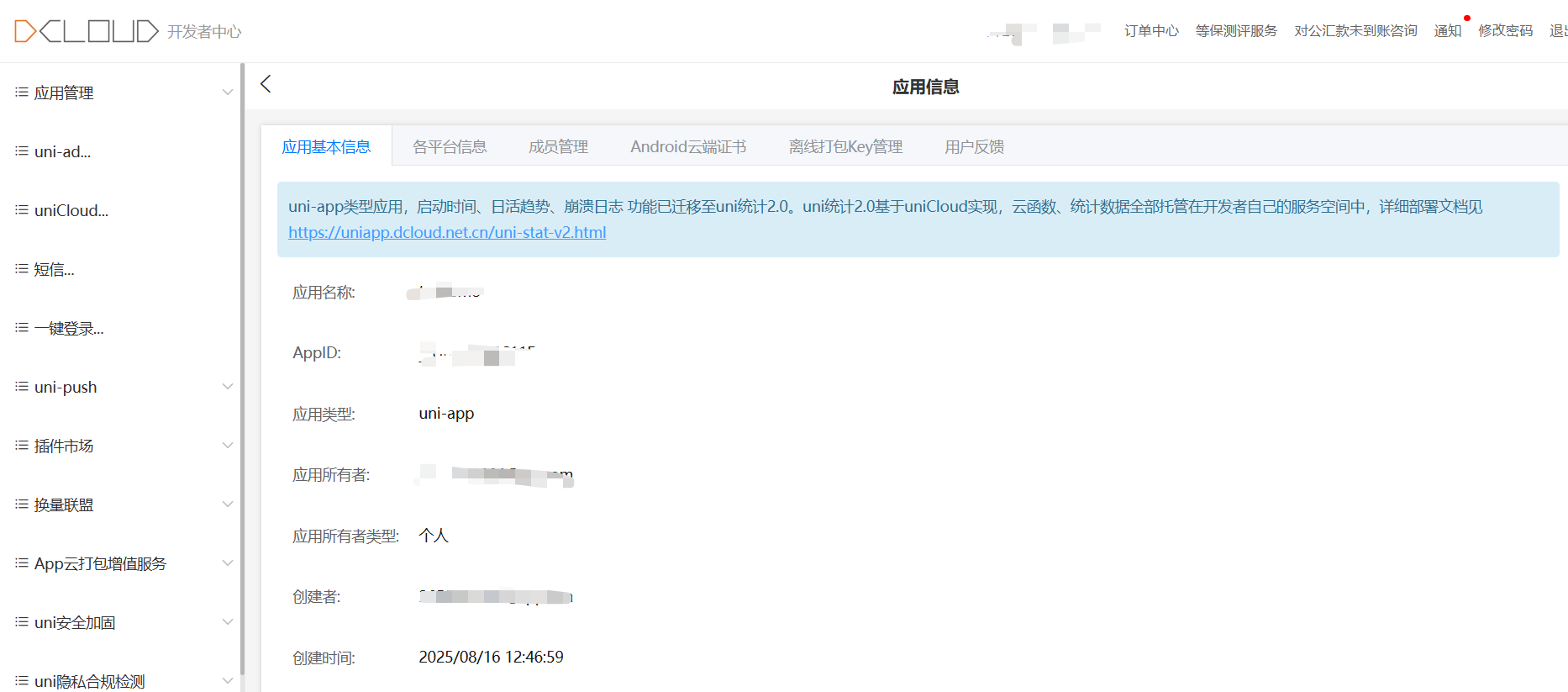Click the list icon beside 一键登录...
Screen dimensions: 1568x692
[x=22, y=328]
